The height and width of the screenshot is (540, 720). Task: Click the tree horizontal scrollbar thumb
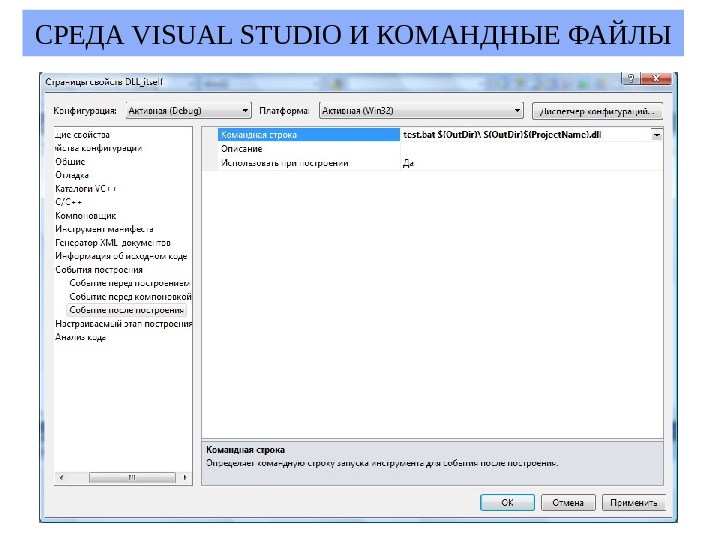[132, 478]
